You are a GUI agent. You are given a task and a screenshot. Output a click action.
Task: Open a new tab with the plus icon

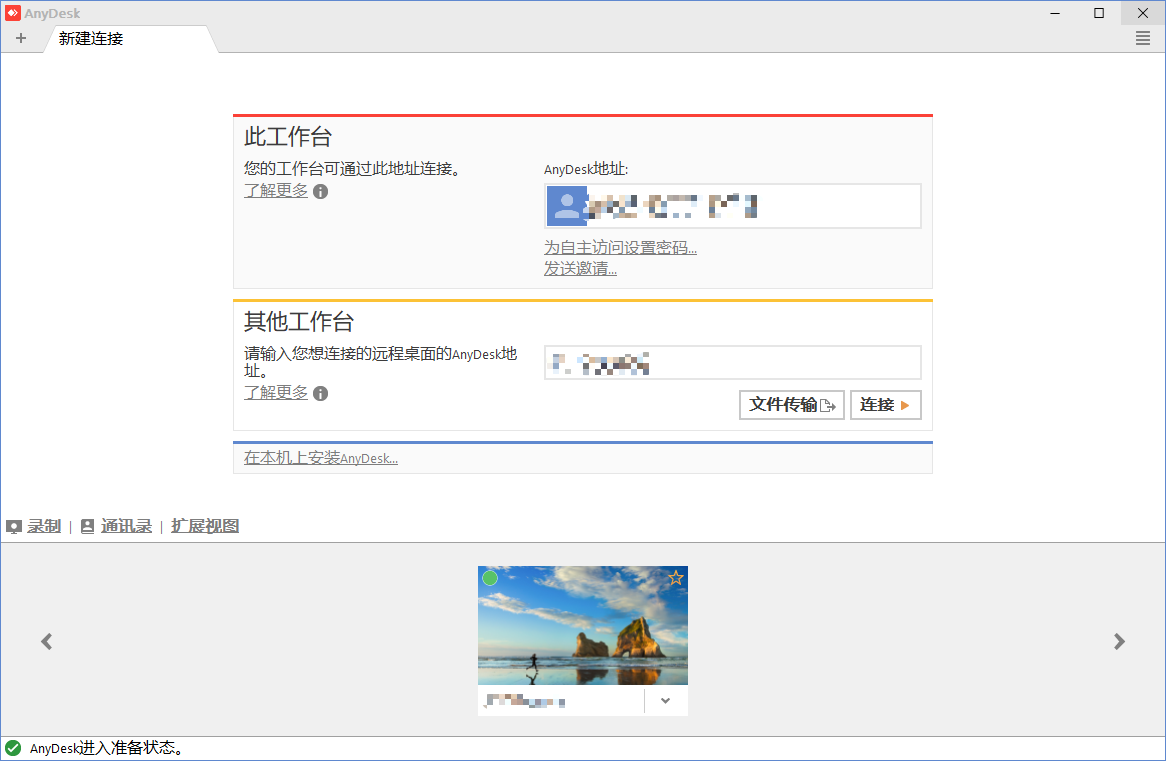[21, 38]
